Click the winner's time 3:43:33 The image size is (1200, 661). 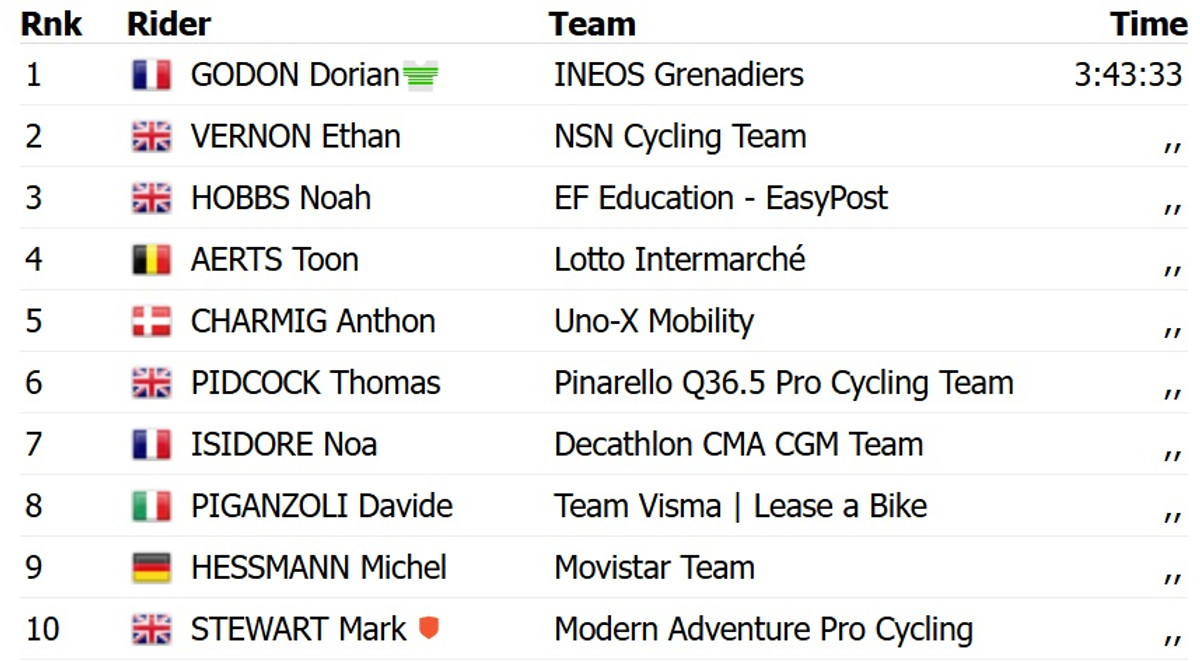pyautogui.click(x=1128, y=75)
